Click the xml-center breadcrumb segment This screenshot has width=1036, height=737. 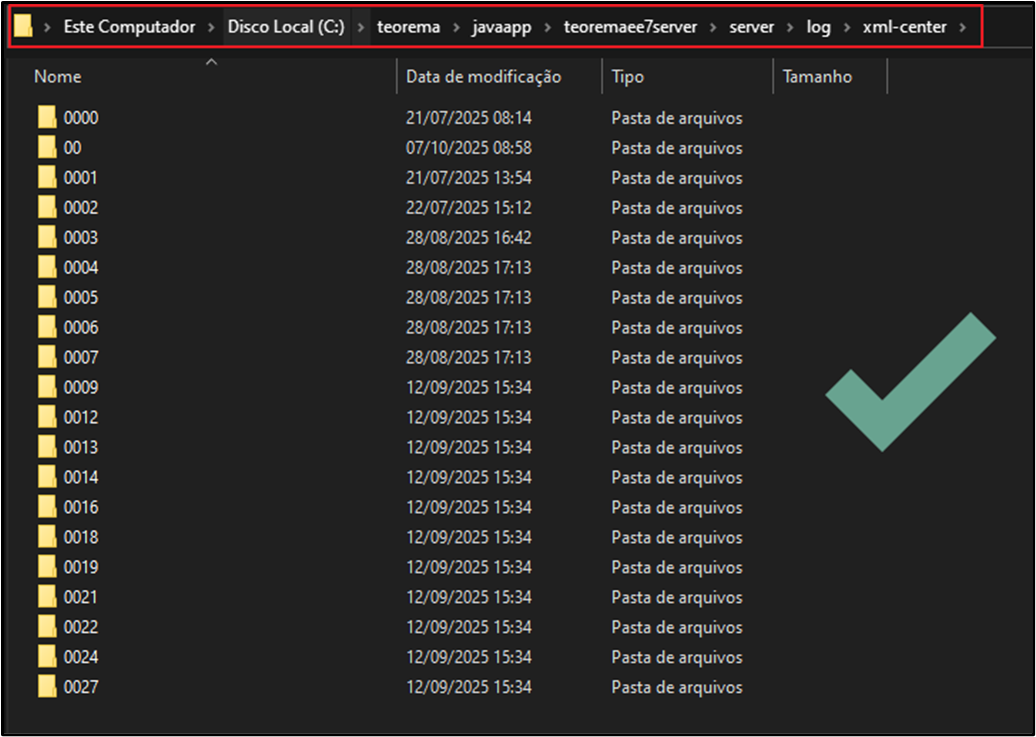[905, 27]
